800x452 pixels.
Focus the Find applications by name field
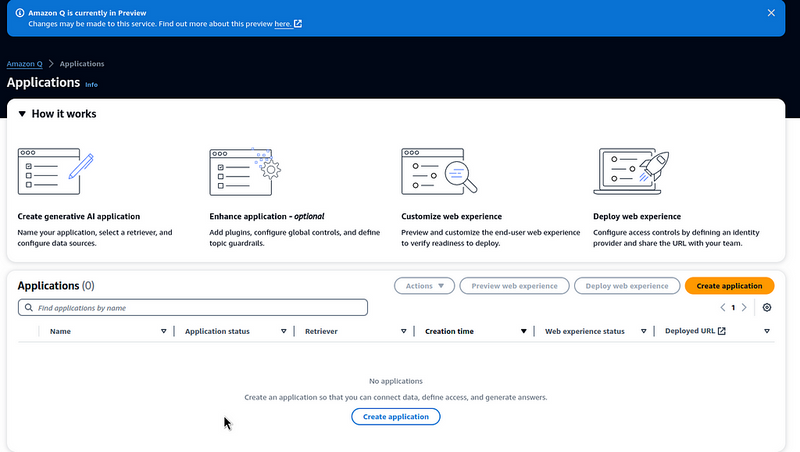193,308
